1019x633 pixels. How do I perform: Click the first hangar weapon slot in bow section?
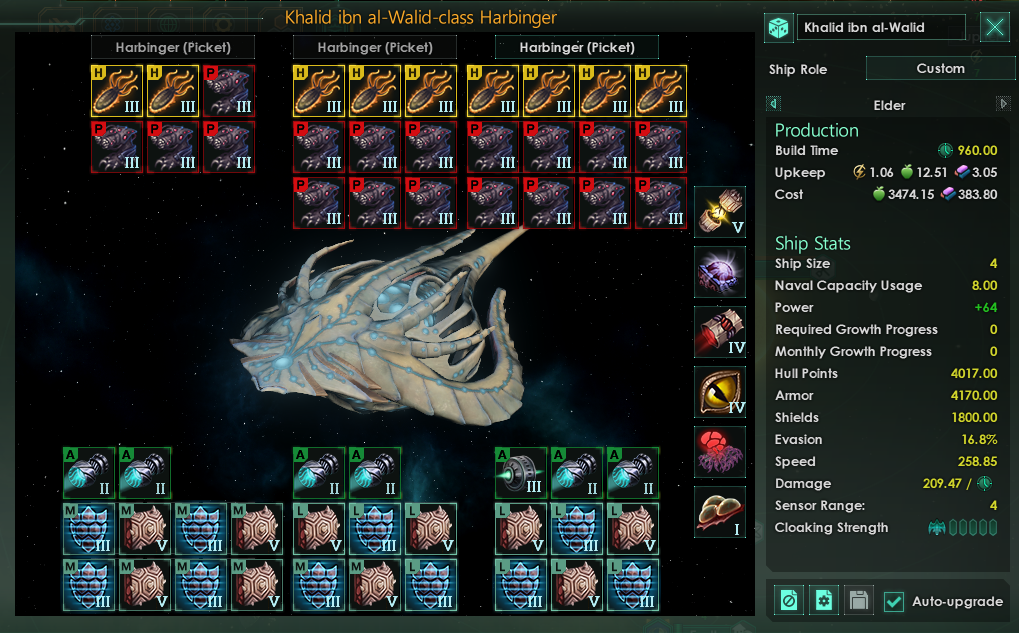[117, 90]
